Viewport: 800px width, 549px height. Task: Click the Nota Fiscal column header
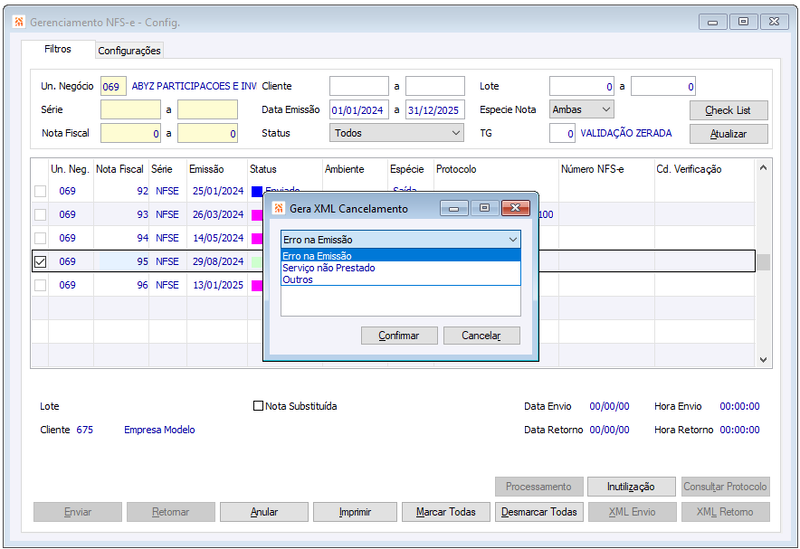pyautogui.click(x=120, y=169)
